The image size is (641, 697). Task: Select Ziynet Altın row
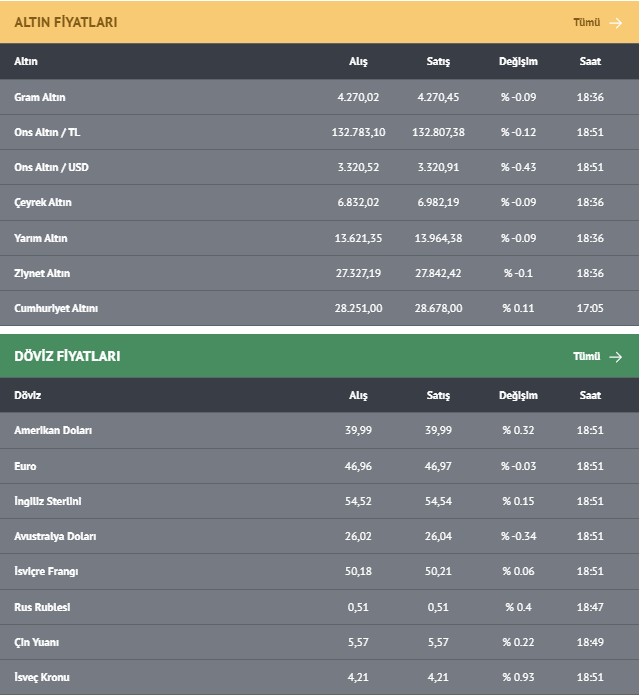[x=320, y=273]
